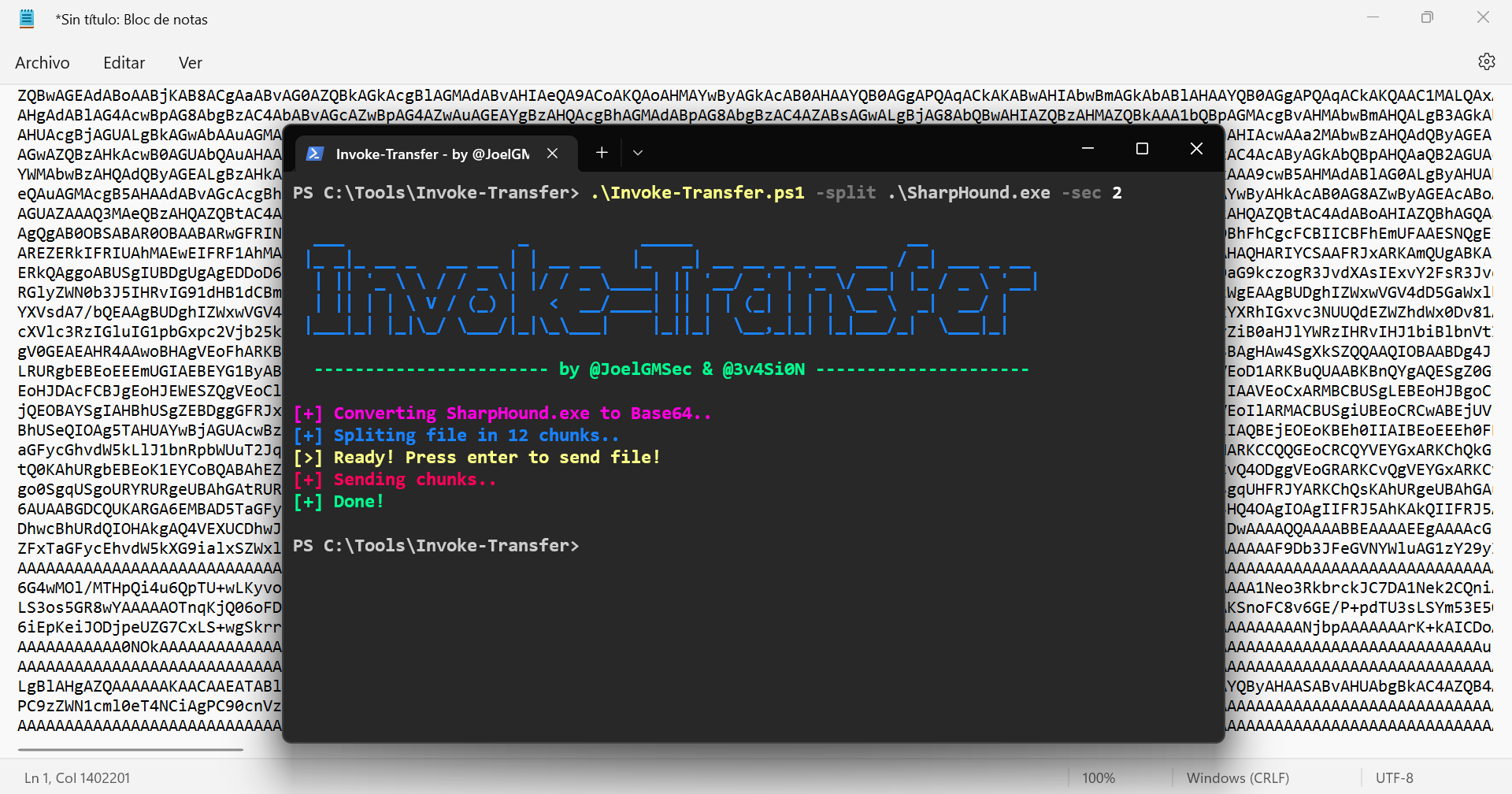Close the Invoke-Transfer terminal tab
The width and height of the screenshot is (1512, 794).
tap(553, 154)
